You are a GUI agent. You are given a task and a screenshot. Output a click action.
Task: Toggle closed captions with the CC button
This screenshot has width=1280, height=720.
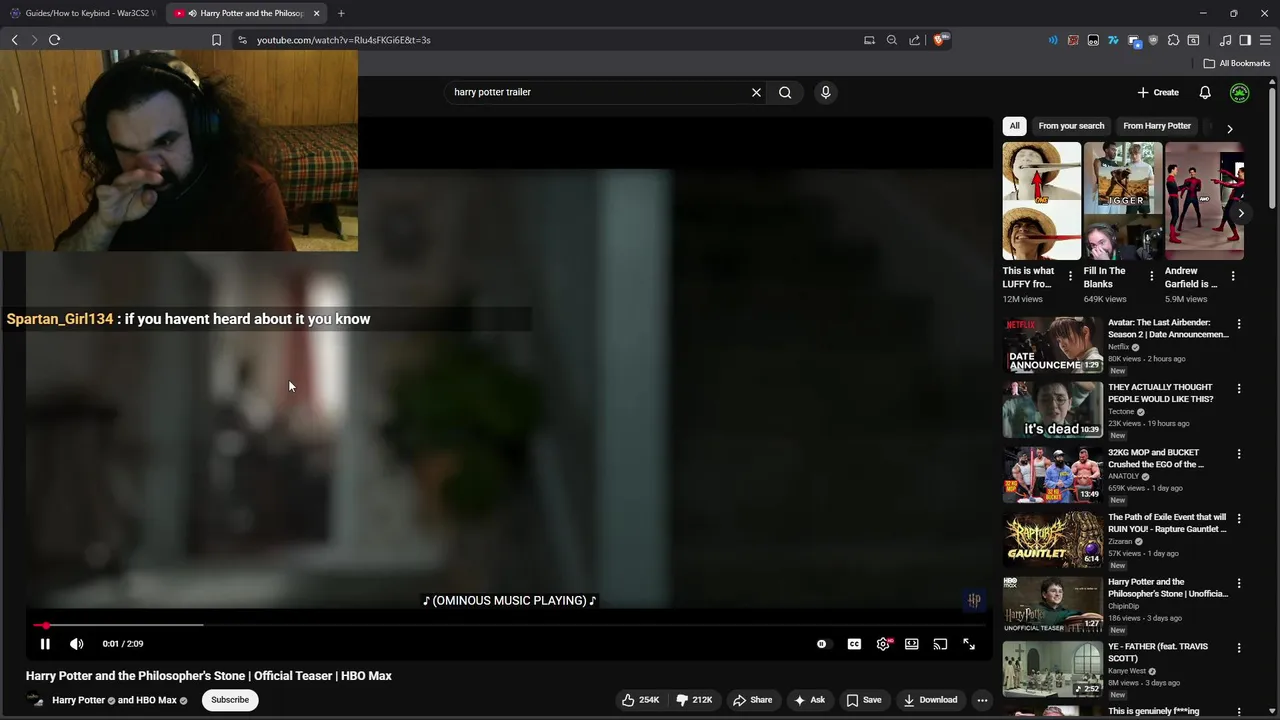click(854, 644)
